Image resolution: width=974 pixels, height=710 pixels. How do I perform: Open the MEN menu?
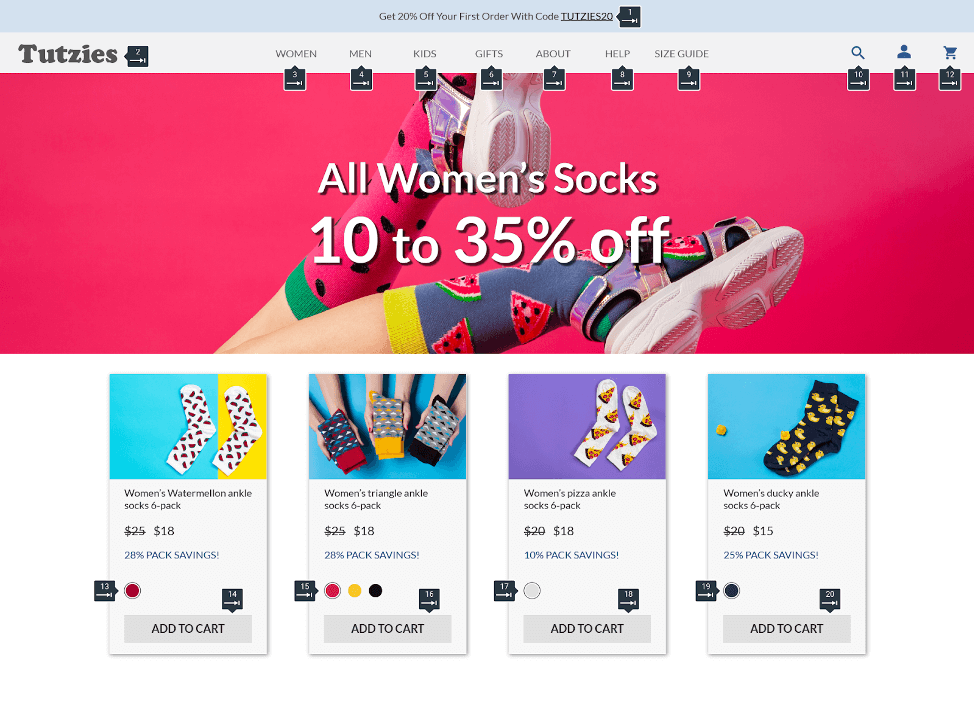[360, 53]
